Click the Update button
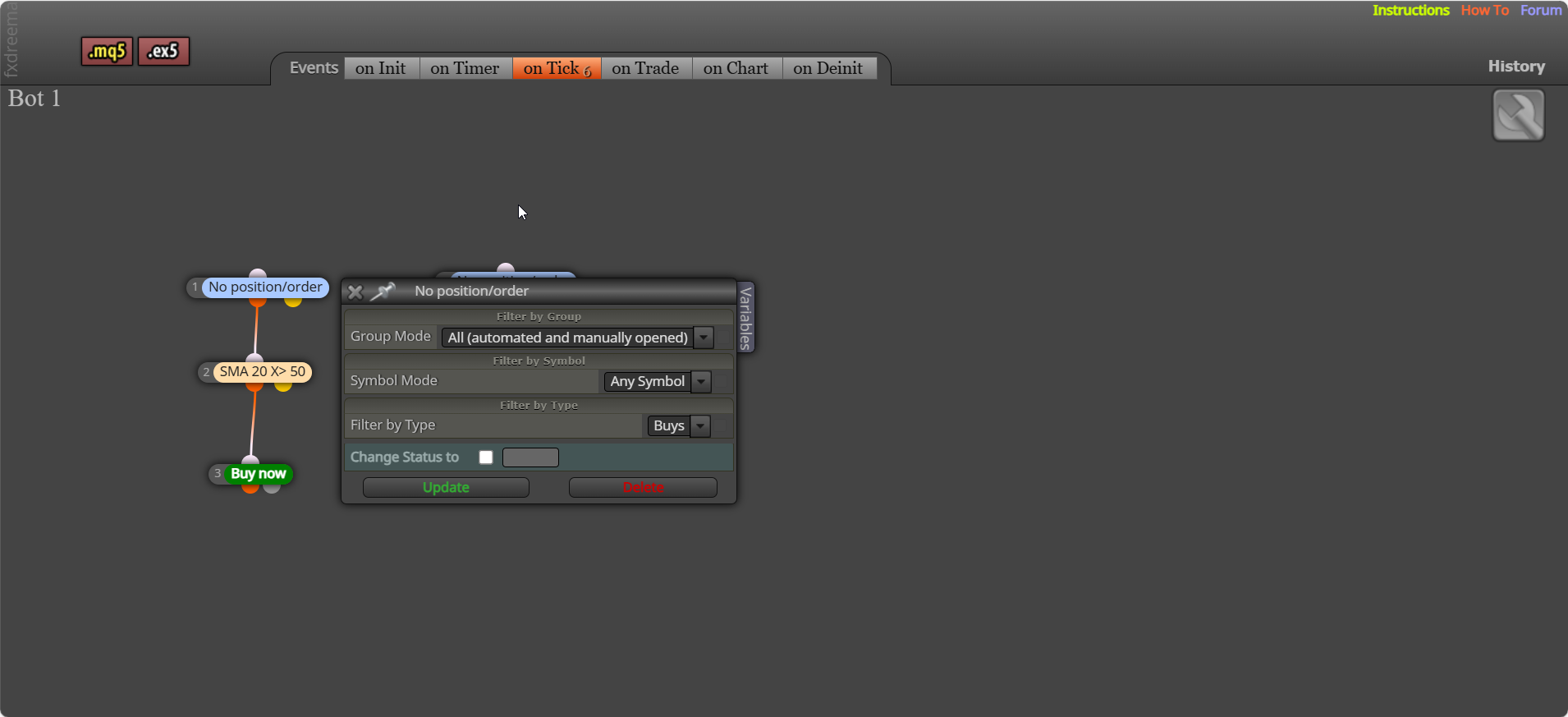 (446, 488)
